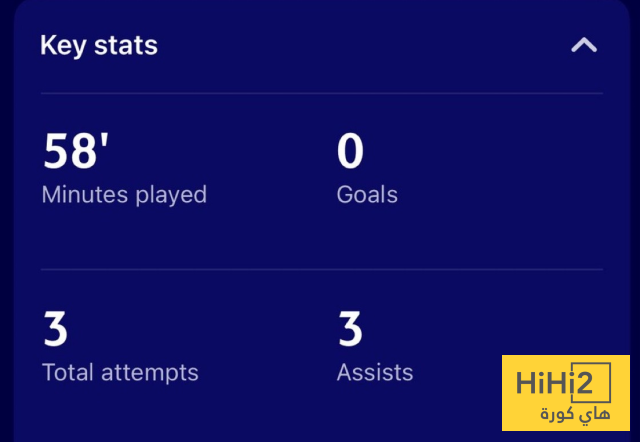The image size is (640, 442).
Task: Click the word 'Minutes' under 58'
Action: (83, 194)
